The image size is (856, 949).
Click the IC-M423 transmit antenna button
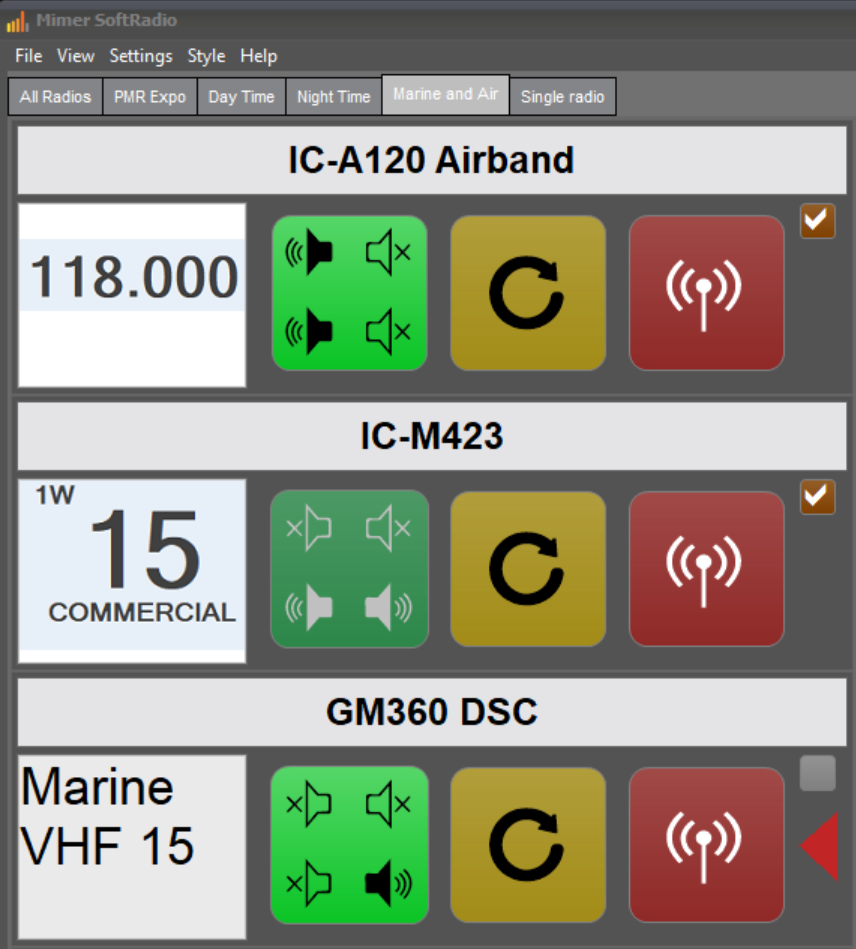(706, 569)
